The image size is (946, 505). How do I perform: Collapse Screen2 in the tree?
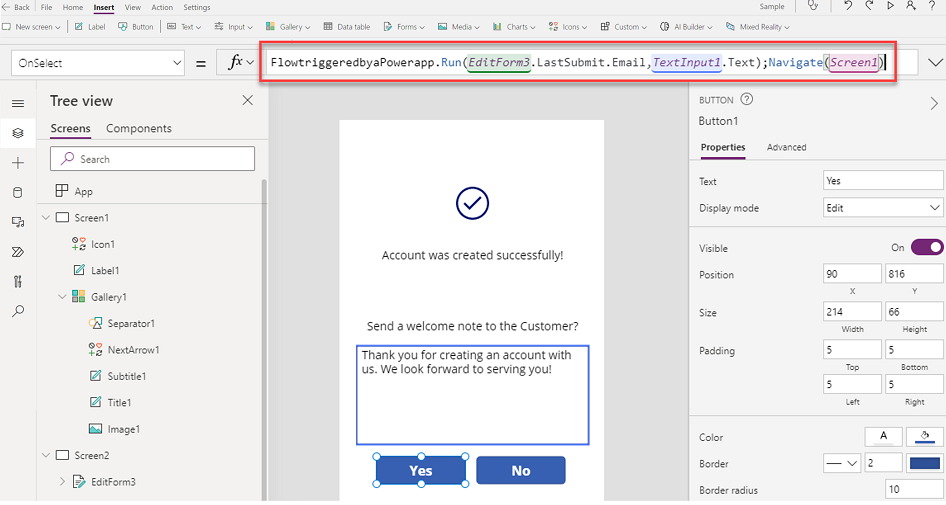pyautogui.click(x=46, y=455)
